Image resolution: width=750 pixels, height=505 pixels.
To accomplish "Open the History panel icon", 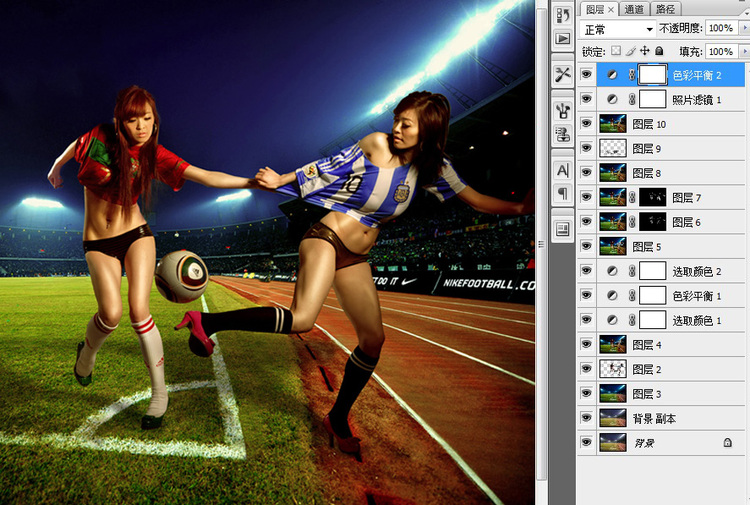I will (x=563, y=14).
